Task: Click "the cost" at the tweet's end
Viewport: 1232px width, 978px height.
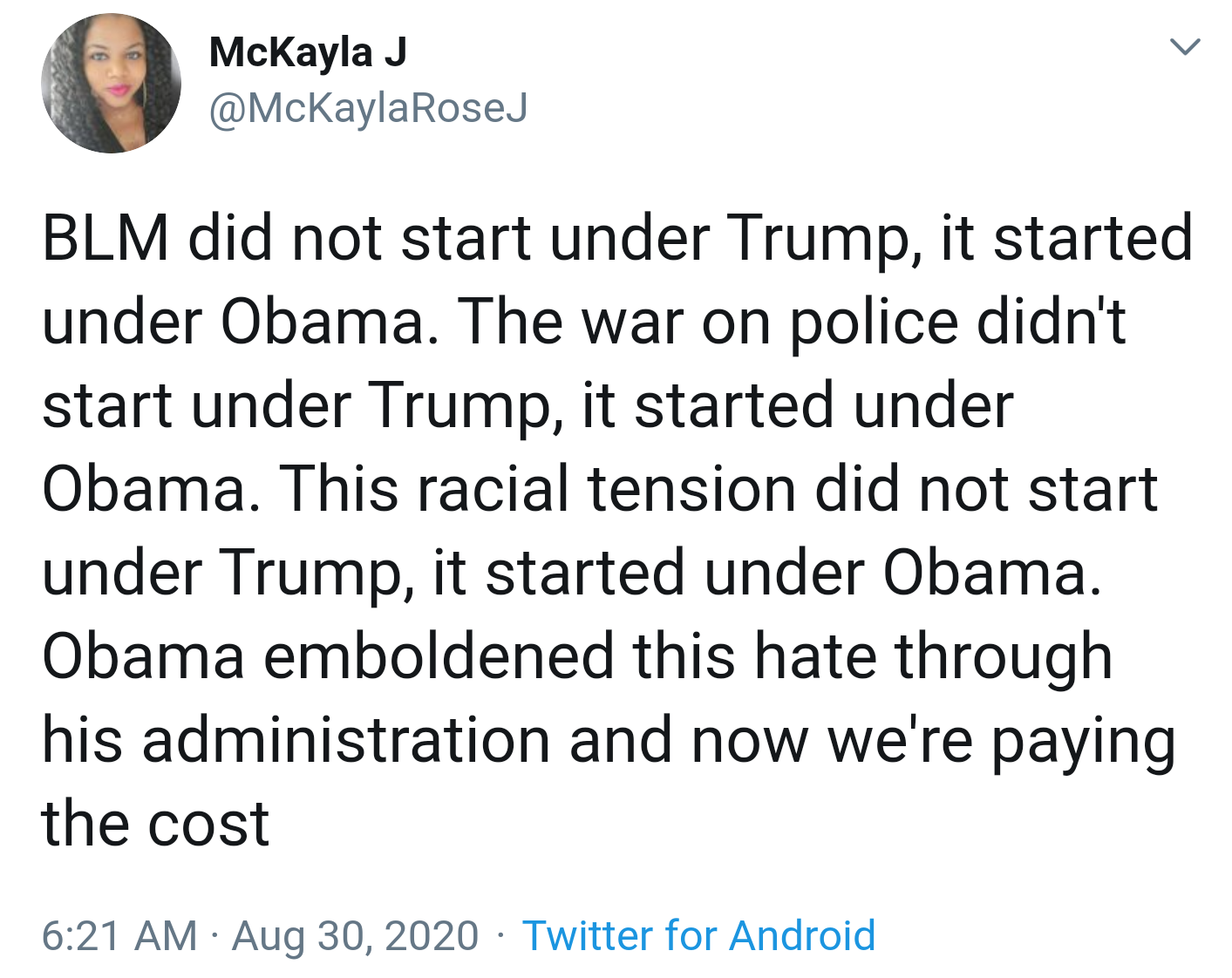Action: 155,824
